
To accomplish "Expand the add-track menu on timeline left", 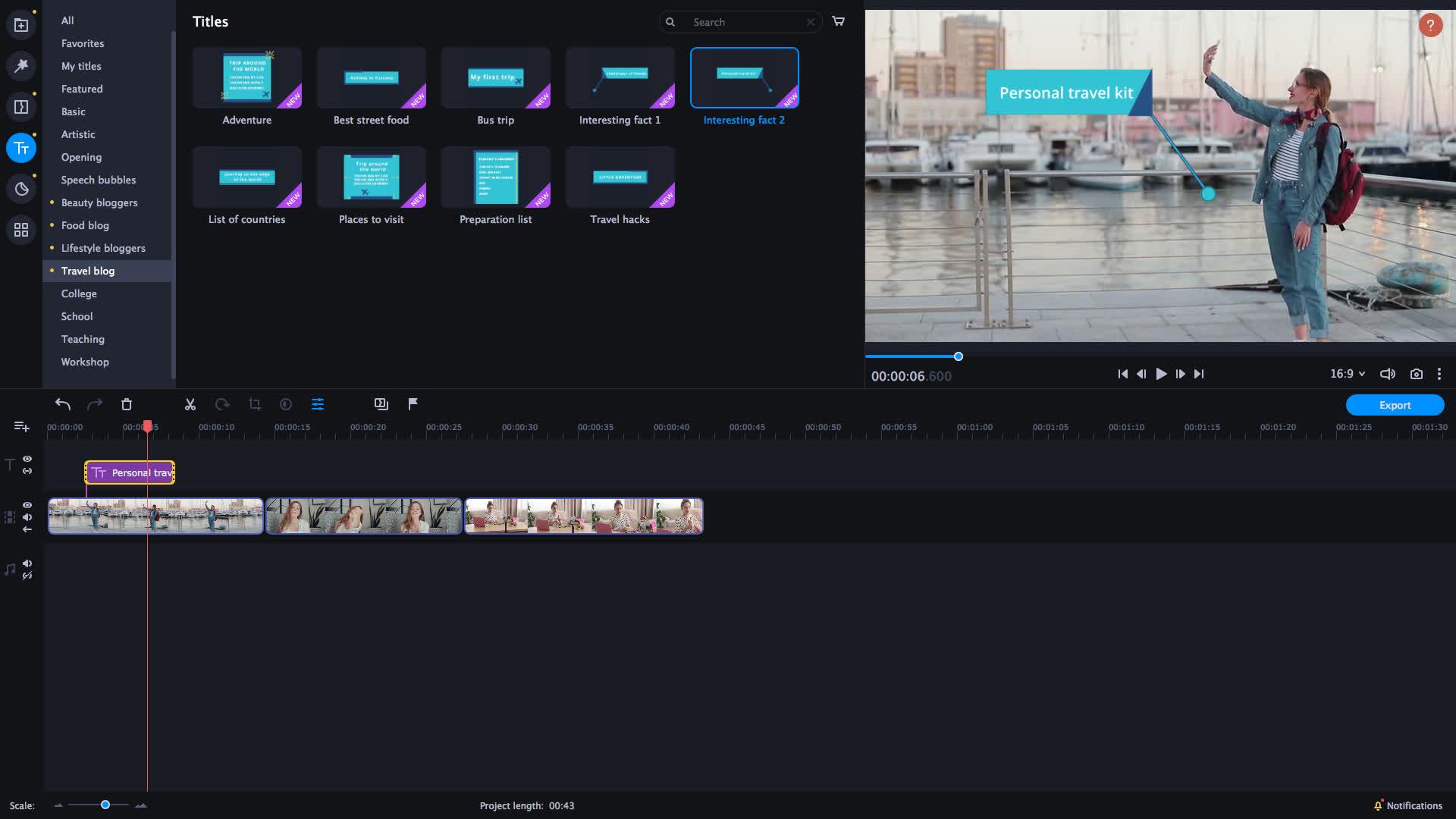I will click(x=22, y=426).
